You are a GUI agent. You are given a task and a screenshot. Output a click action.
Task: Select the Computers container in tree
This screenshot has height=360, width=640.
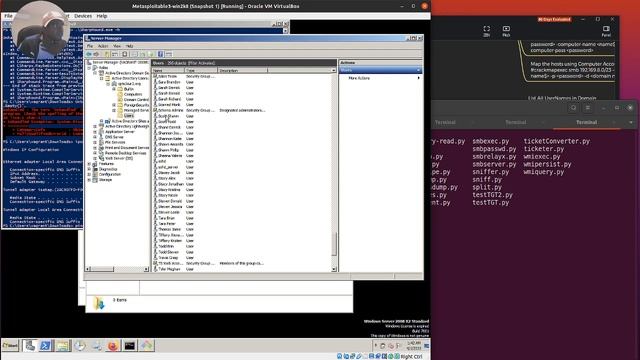(133, 94)
